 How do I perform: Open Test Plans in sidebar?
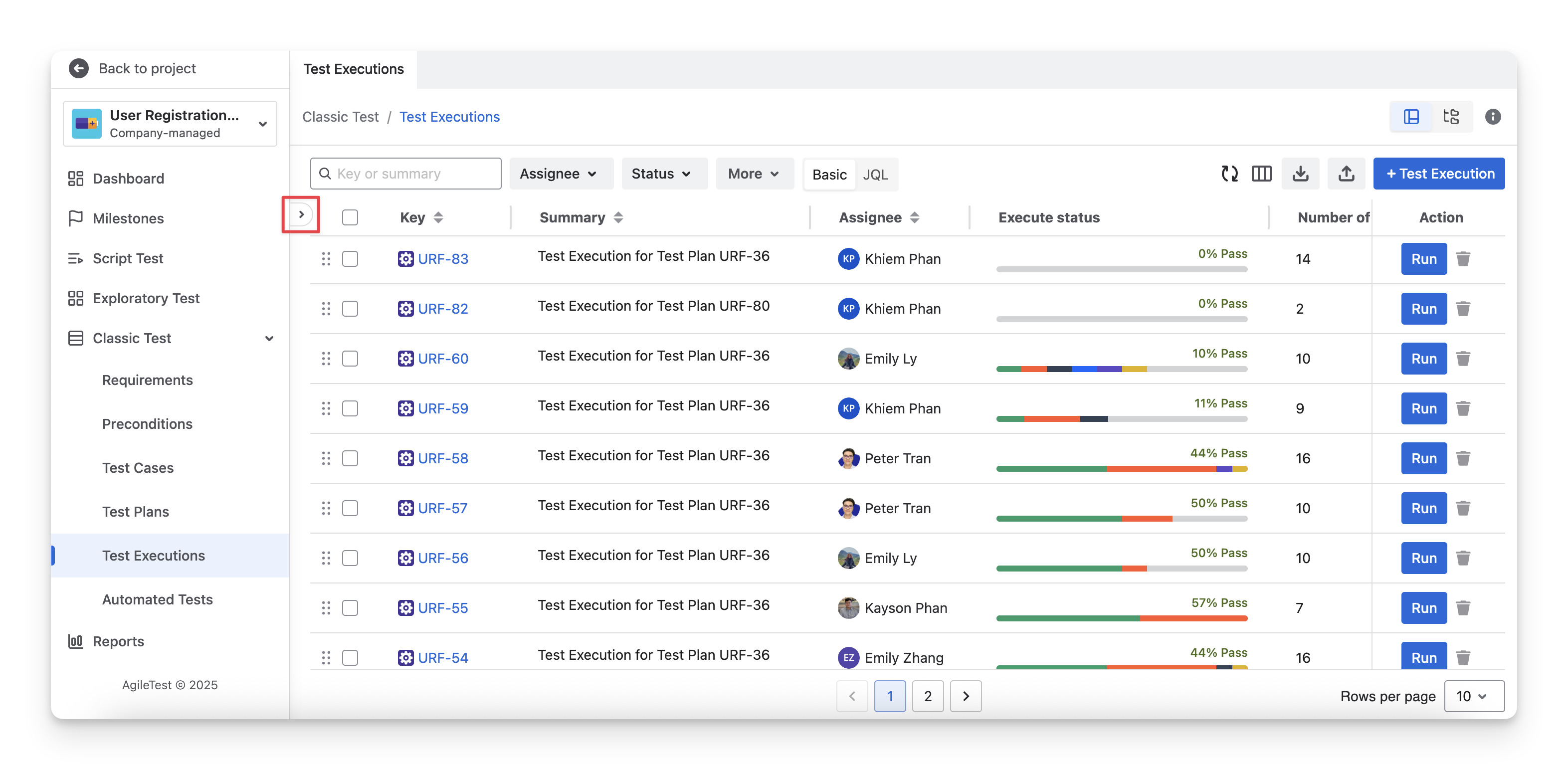[136, 511]
